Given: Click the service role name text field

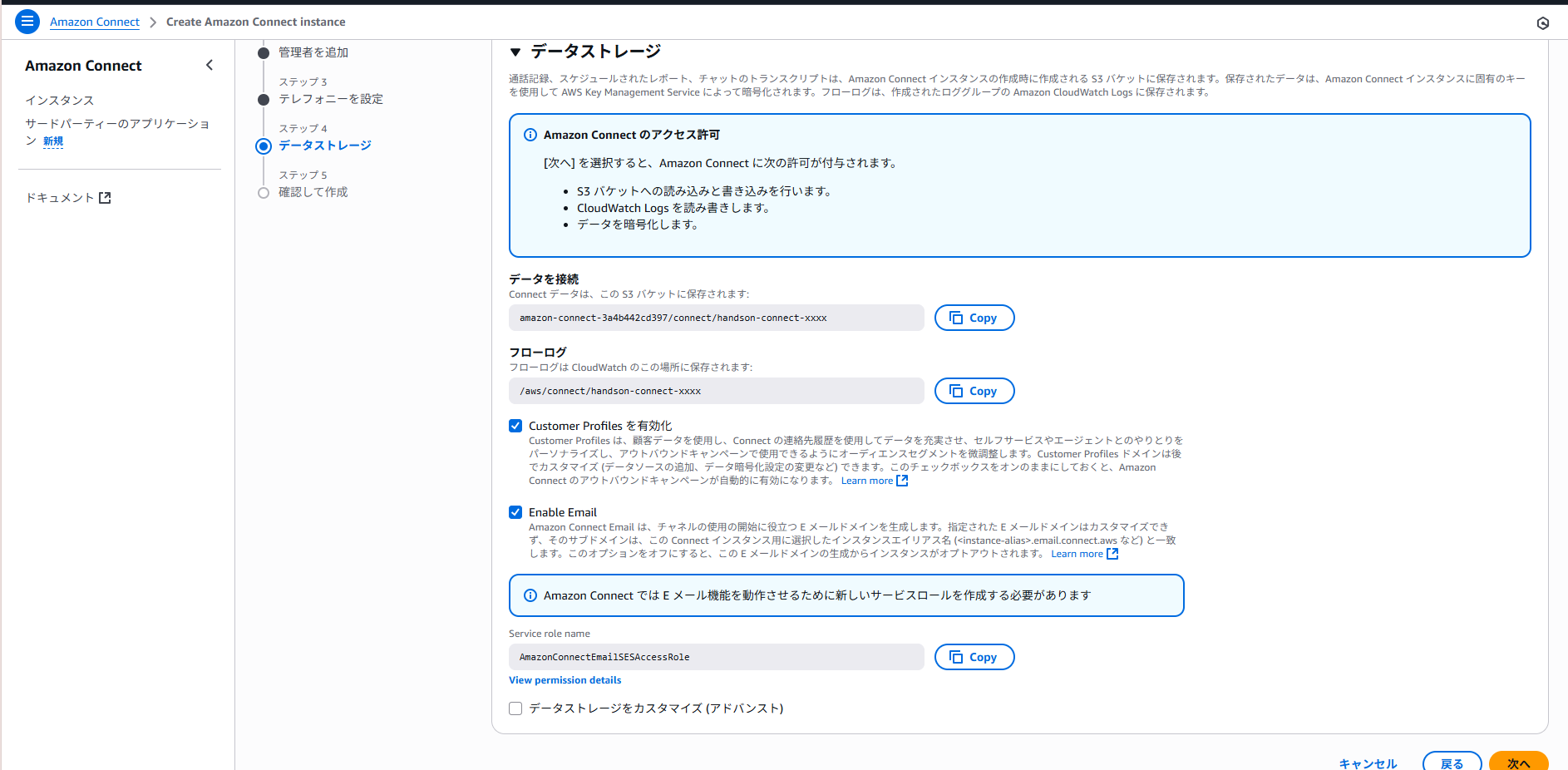Looking at the screenshot, I should pos(716,656).
